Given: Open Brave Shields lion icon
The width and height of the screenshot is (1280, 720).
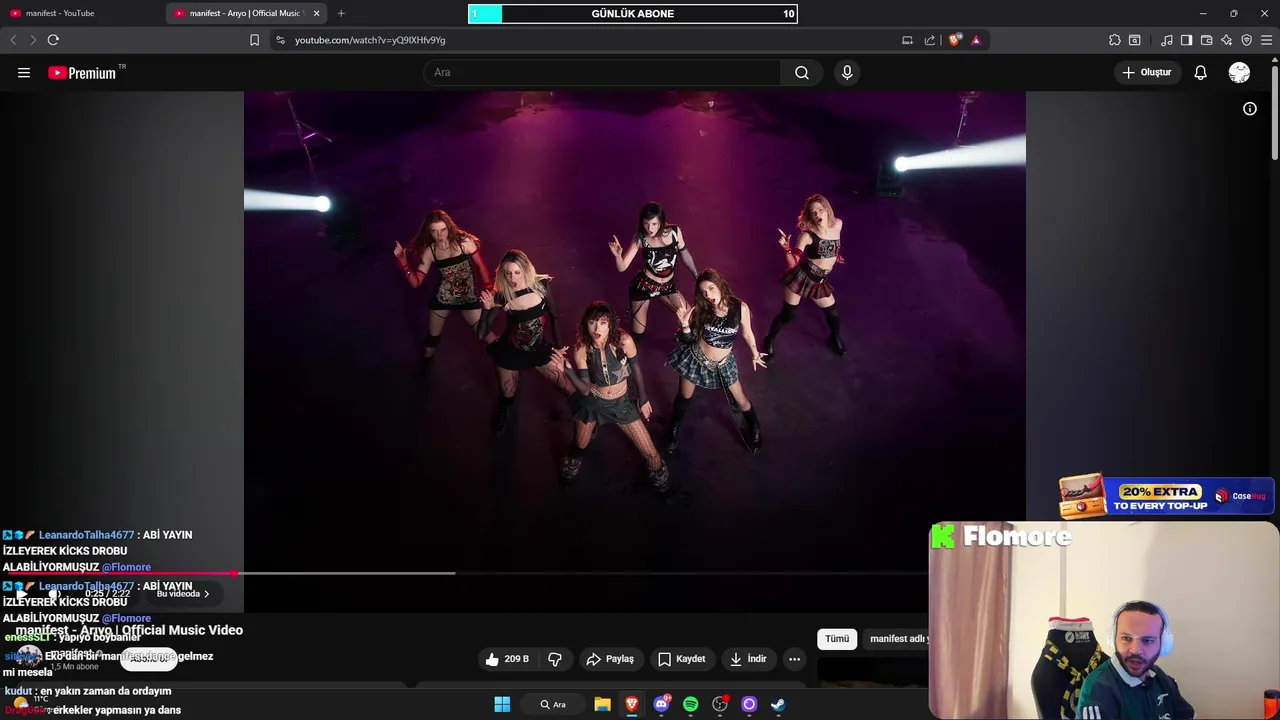Looking at the screenshot, I should tap(955, 40).
